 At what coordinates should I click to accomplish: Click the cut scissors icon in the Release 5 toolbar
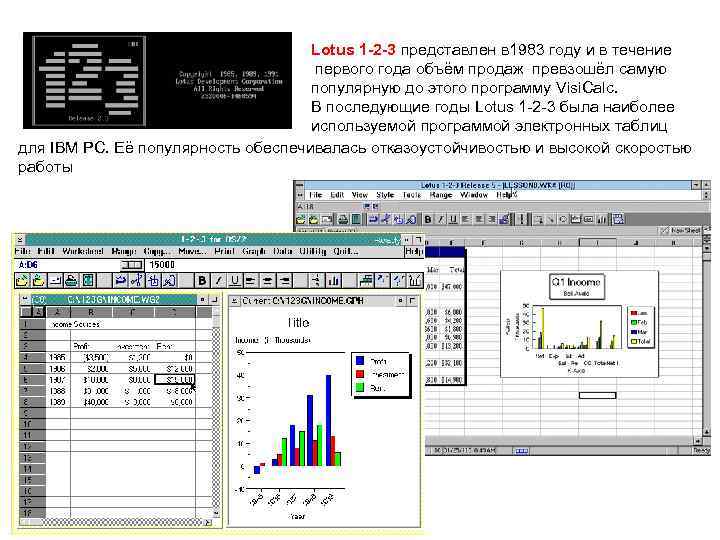pos(386,219)
